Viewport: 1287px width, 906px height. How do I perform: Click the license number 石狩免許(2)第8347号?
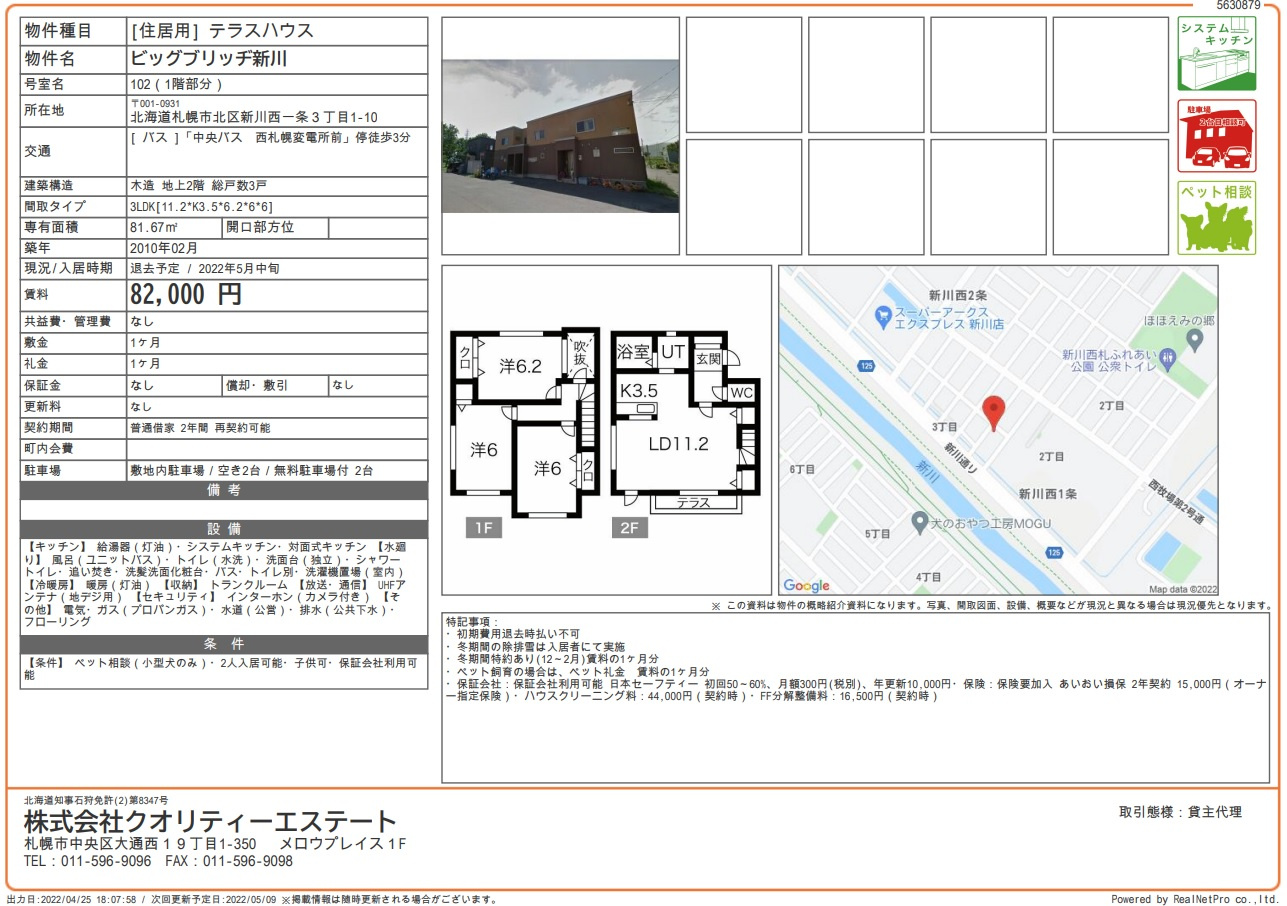click(119, 801)
